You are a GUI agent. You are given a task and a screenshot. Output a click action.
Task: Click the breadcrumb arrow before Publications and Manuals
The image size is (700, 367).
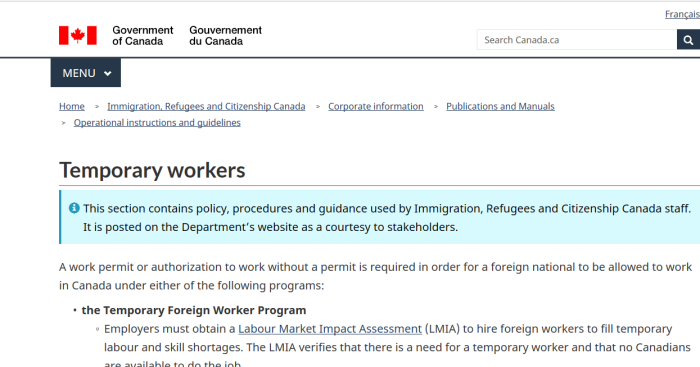pyautogui.click(x=436, y=107)
